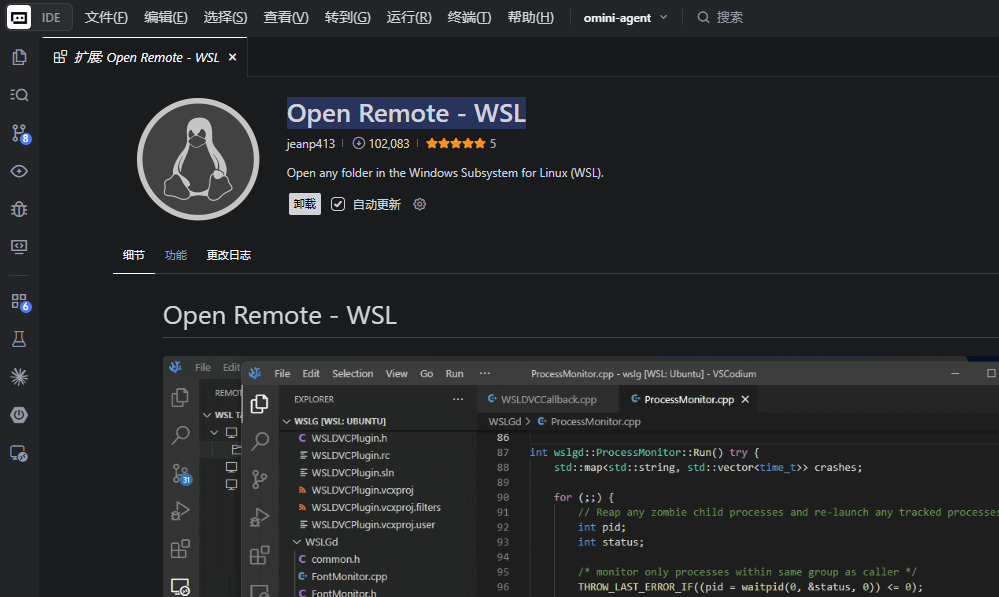Image resolution: width=999 pixels, height=597 pixels.
Task: Switch to the 细节 tab
Action: pyautogui.click(x=134, y=255)
